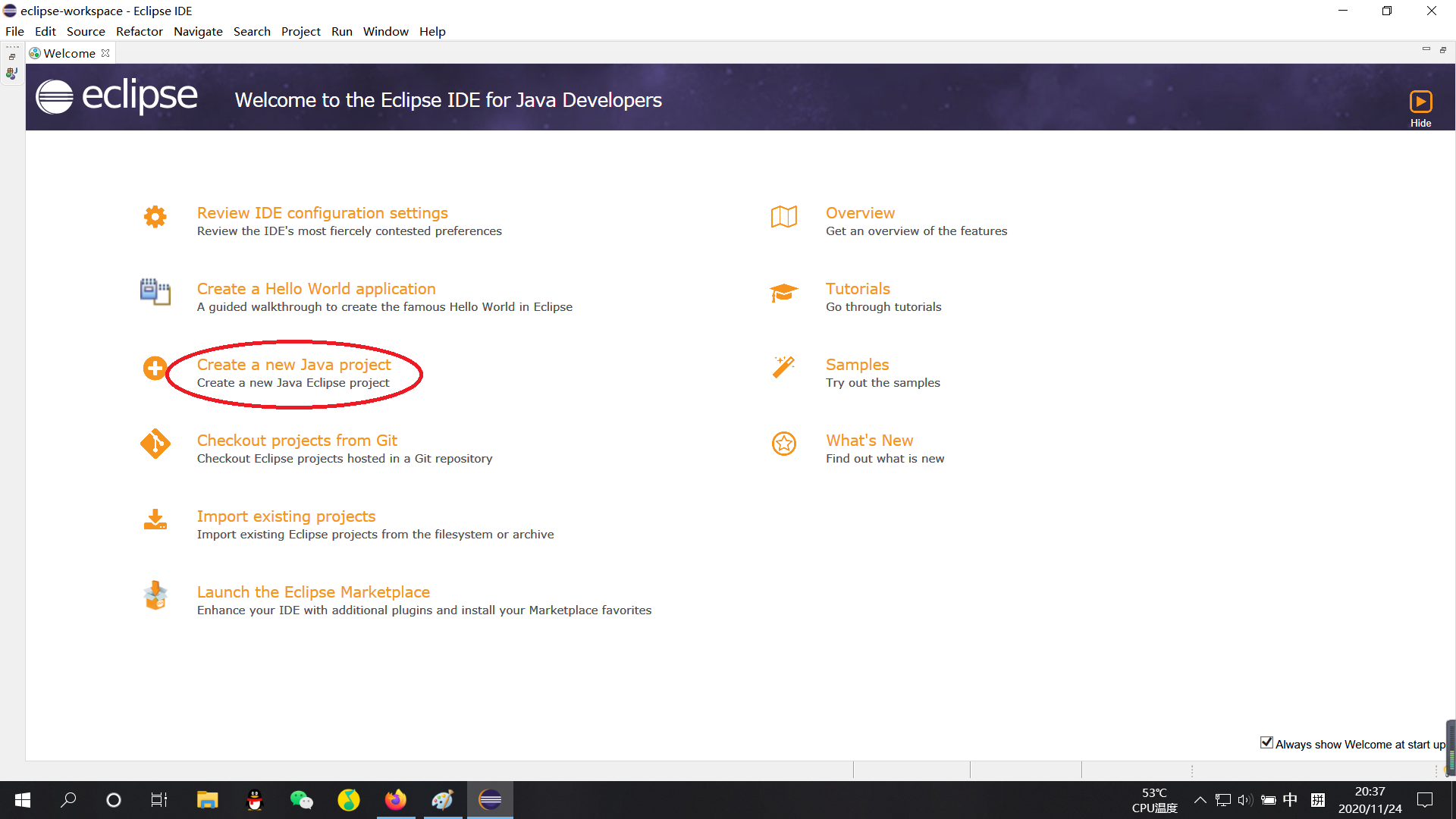Open the Window menu
Image resolution: width=1456 pixels, height=819 pixels.
(385, 31)
